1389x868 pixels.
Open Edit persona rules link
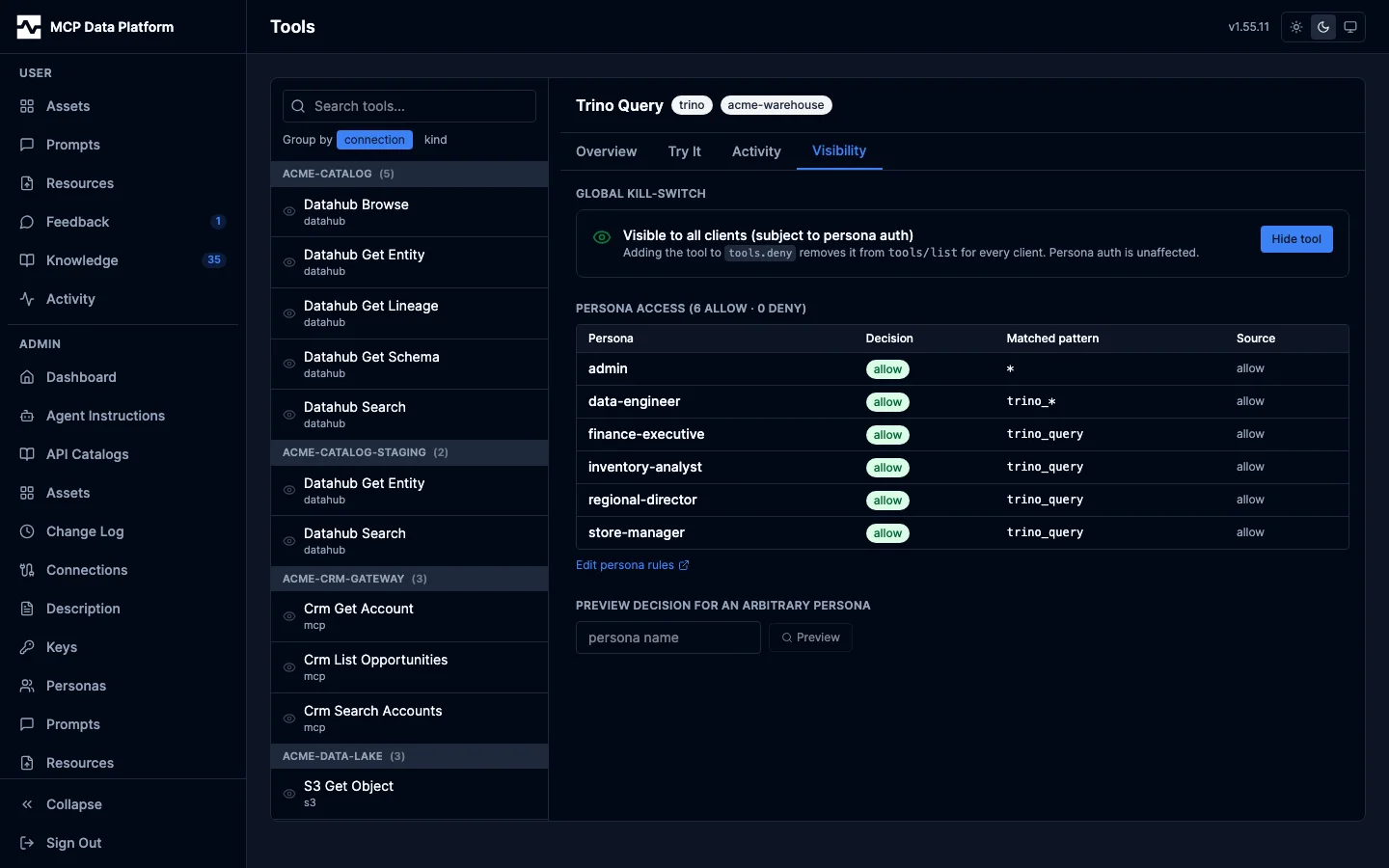coord(633,565)
